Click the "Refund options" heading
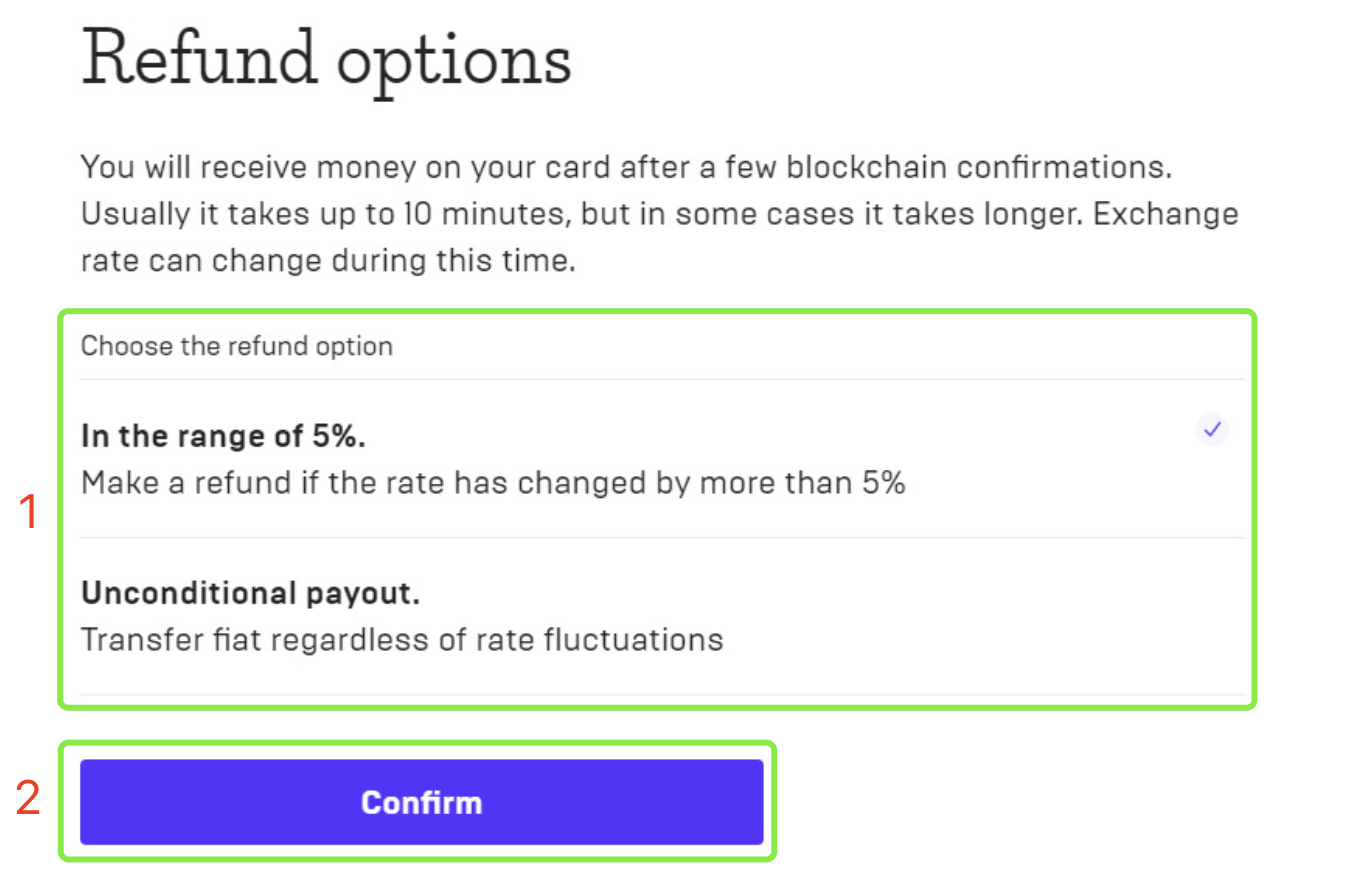This screenshot has height=888, width=1370. point(326,60)
